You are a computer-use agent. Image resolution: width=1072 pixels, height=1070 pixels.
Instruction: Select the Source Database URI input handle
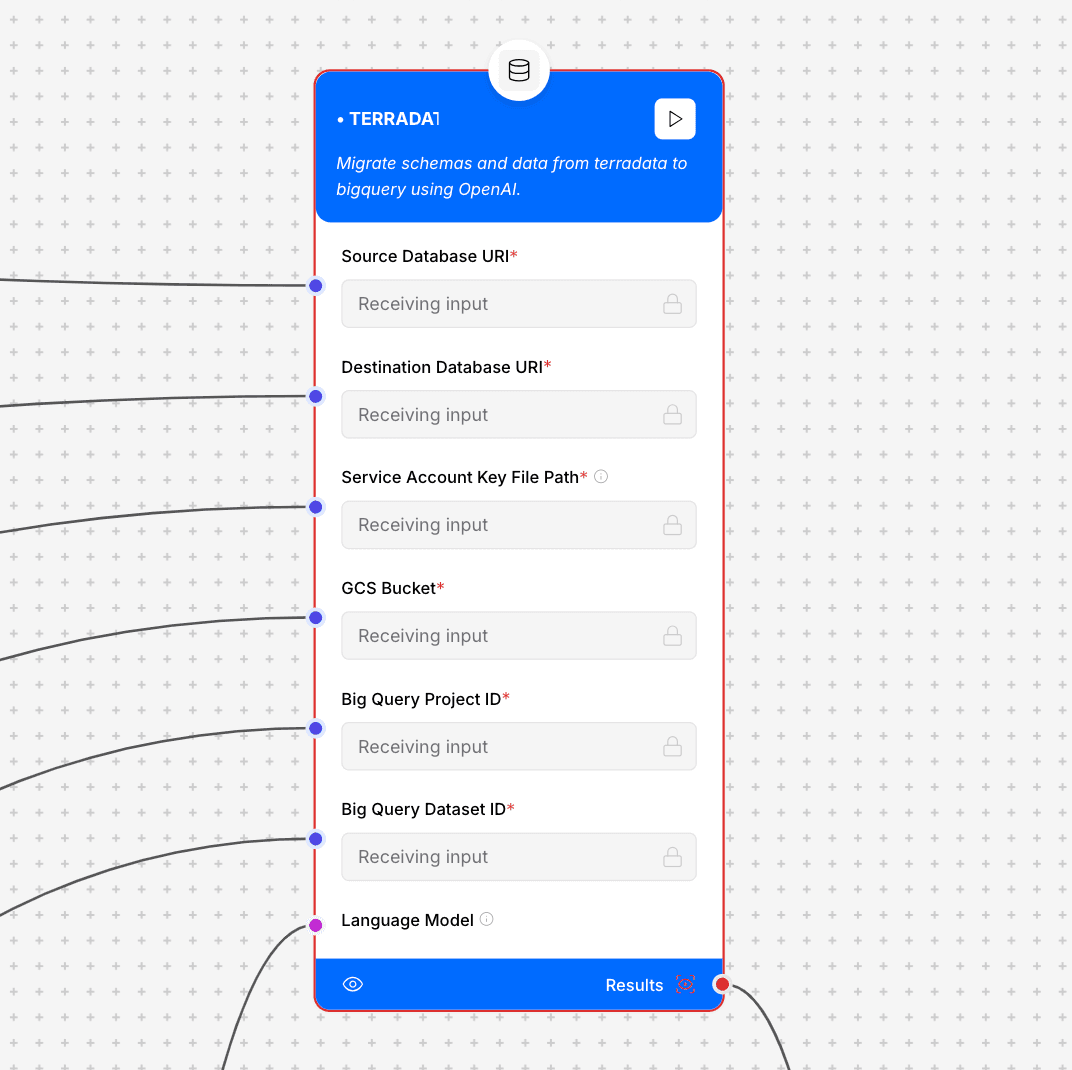(316, 286)
